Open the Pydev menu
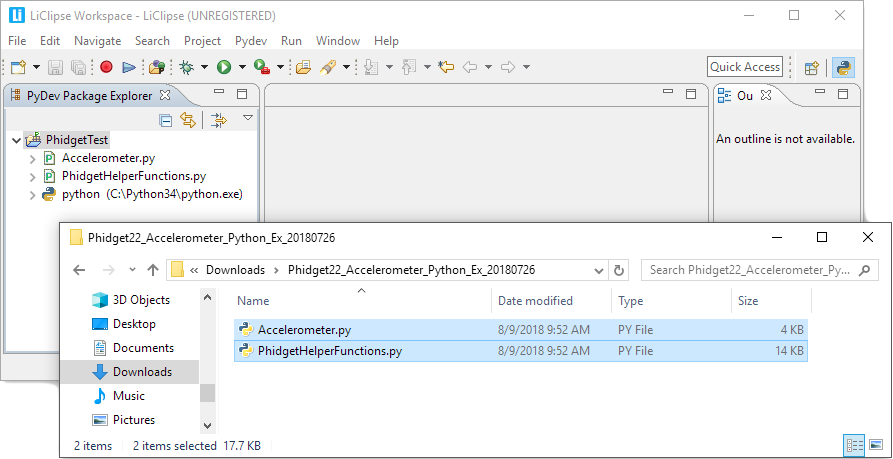The height and width of the screenshot is (459, 893). pyautogui.click(x=251, y=41)
